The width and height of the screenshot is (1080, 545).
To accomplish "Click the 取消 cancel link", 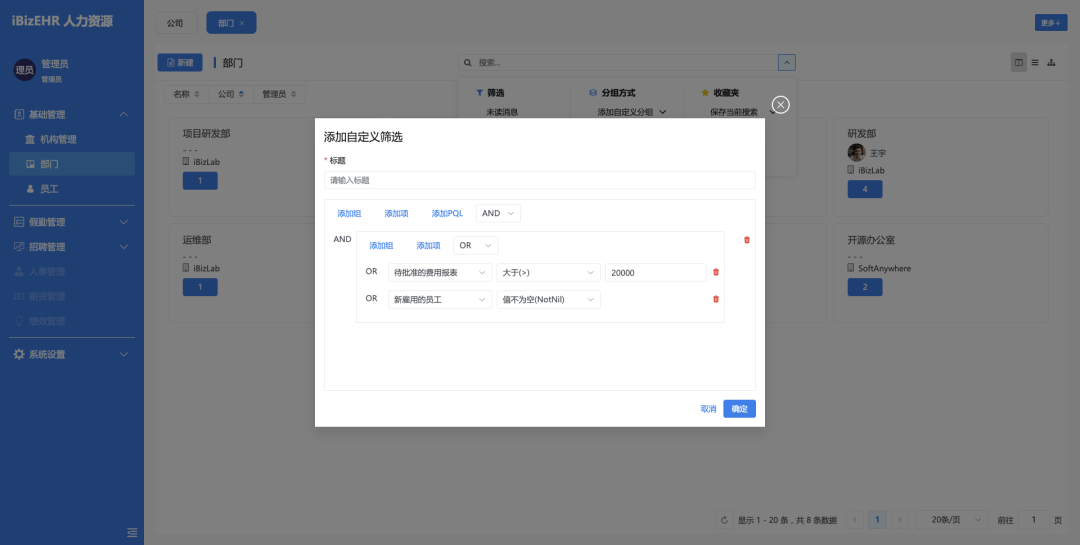I will point(708,409).
